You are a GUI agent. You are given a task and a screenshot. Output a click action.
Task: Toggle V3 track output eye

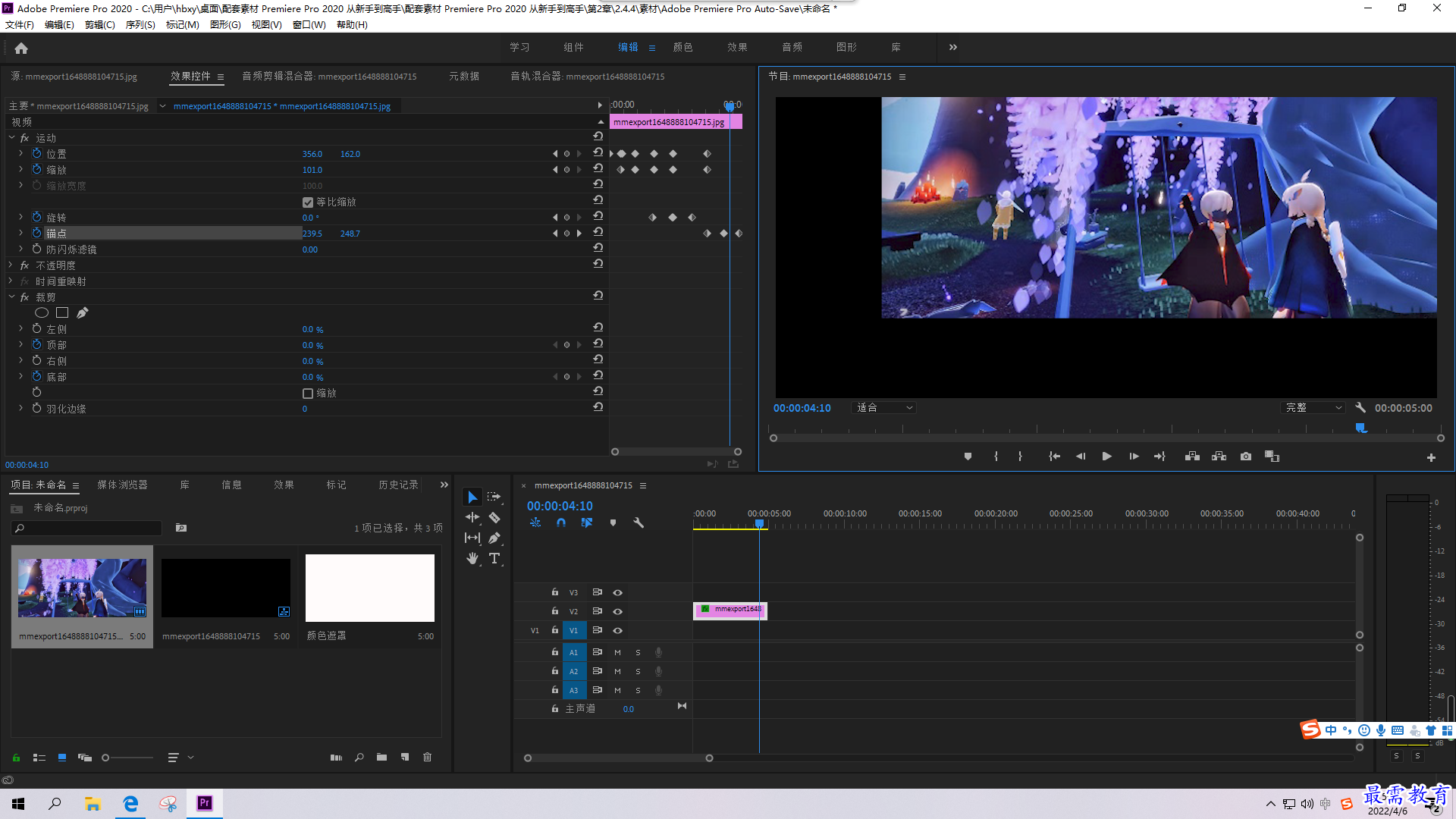[617, 592]
